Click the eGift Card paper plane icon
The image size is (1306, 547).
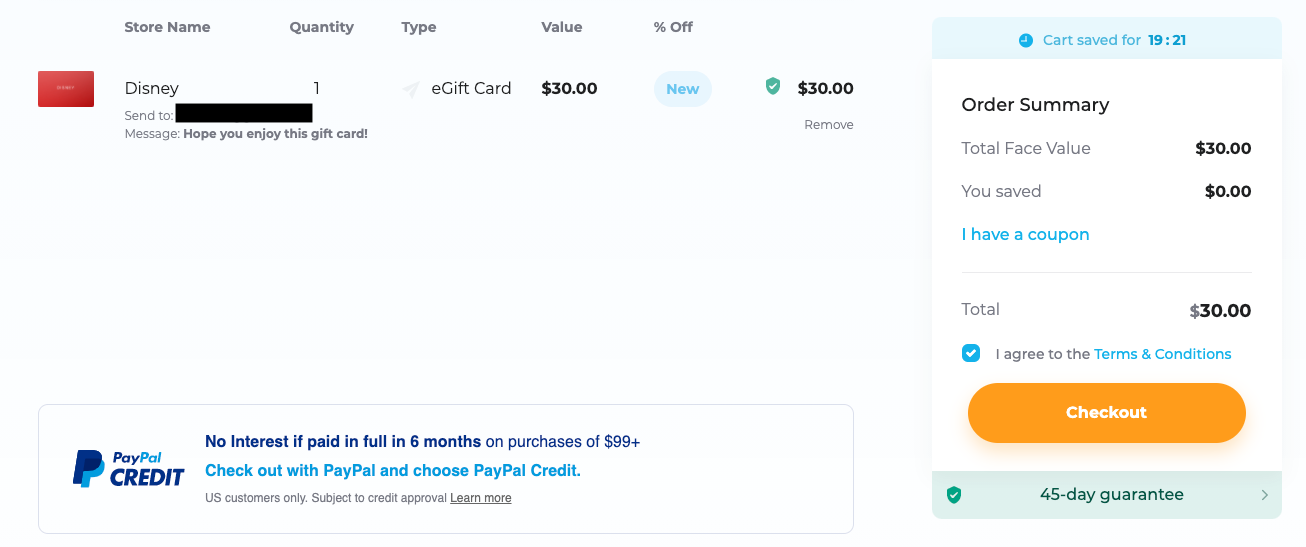tap(410, 90)
